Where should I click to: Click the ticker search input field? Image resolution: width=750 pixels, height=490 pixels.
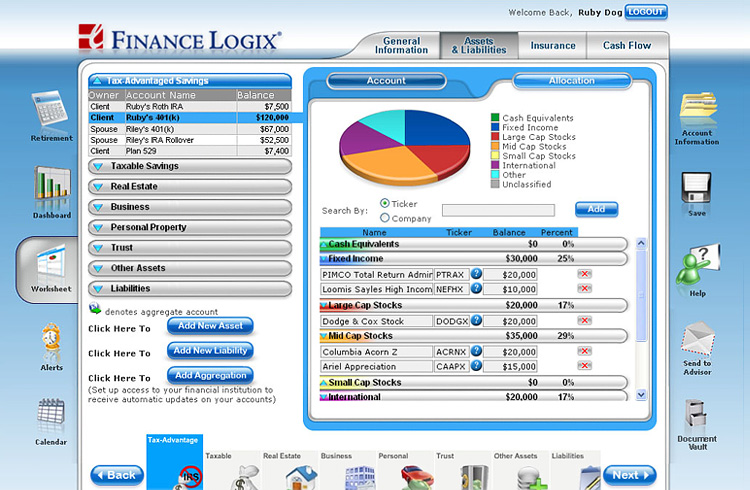498,210
